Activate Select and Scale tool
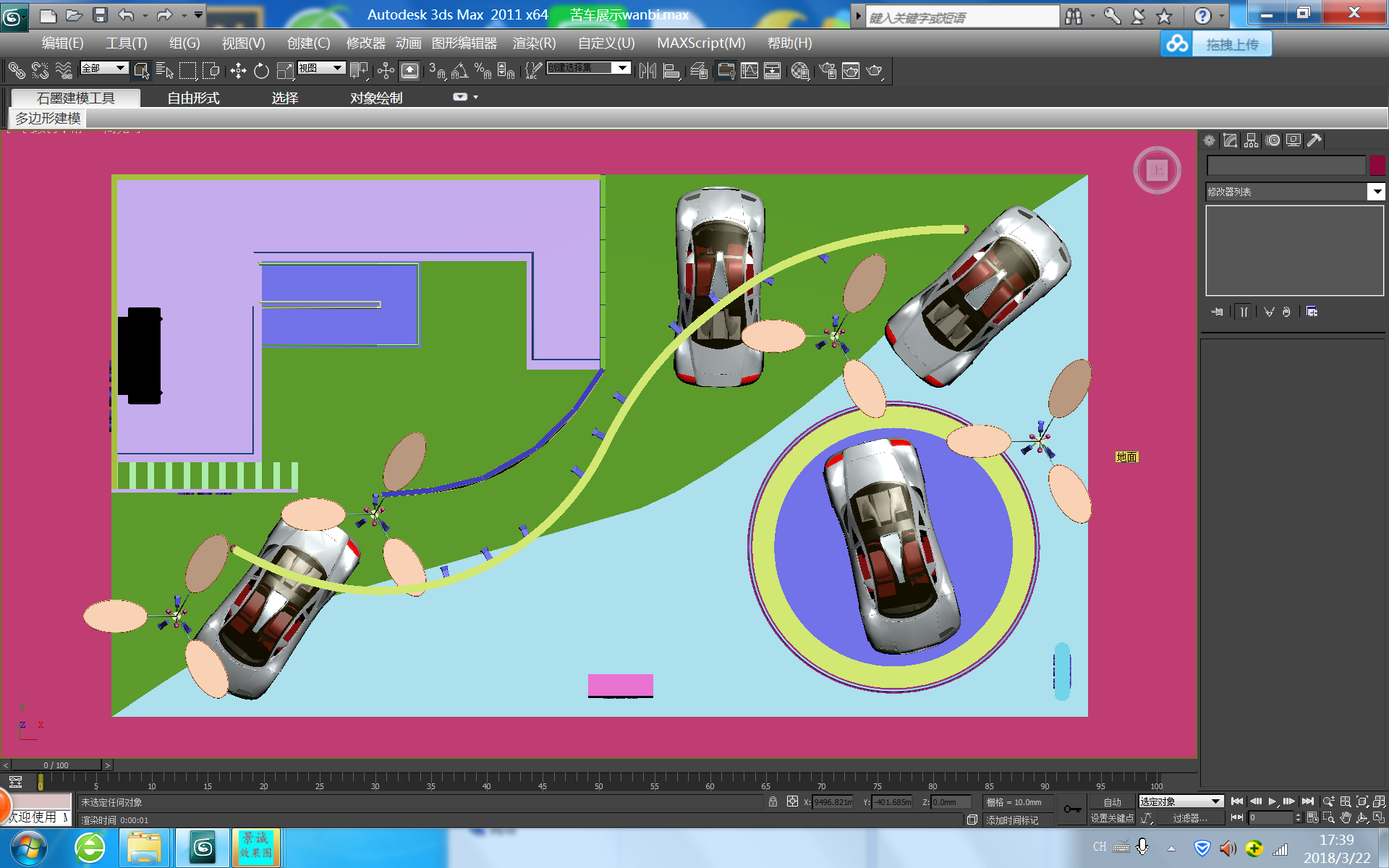 [285, 70]
